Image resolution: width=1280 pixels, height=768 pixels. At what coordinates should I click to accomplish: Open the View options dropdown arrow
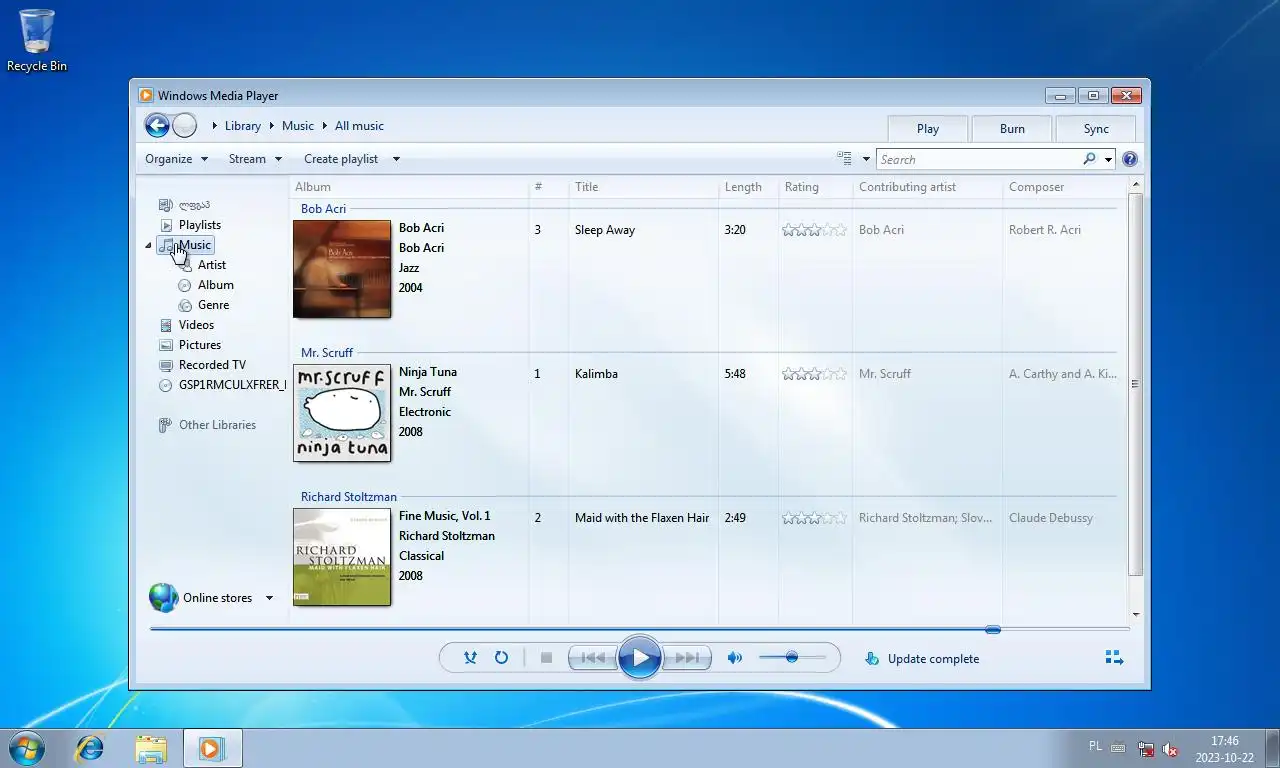click(866, 159)
